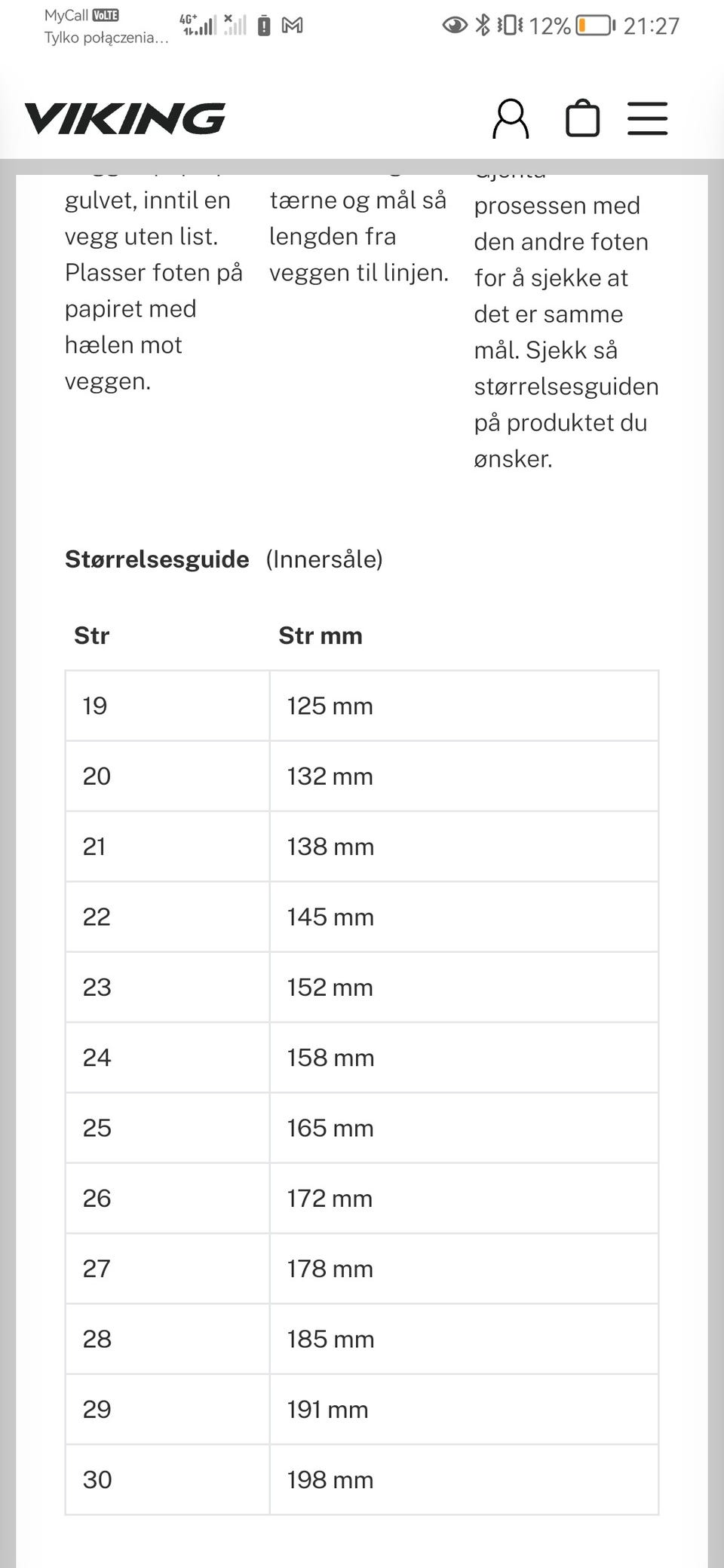Tap the vibration mode status icon
Viewport: 724px width, 1568px height.
511,26
